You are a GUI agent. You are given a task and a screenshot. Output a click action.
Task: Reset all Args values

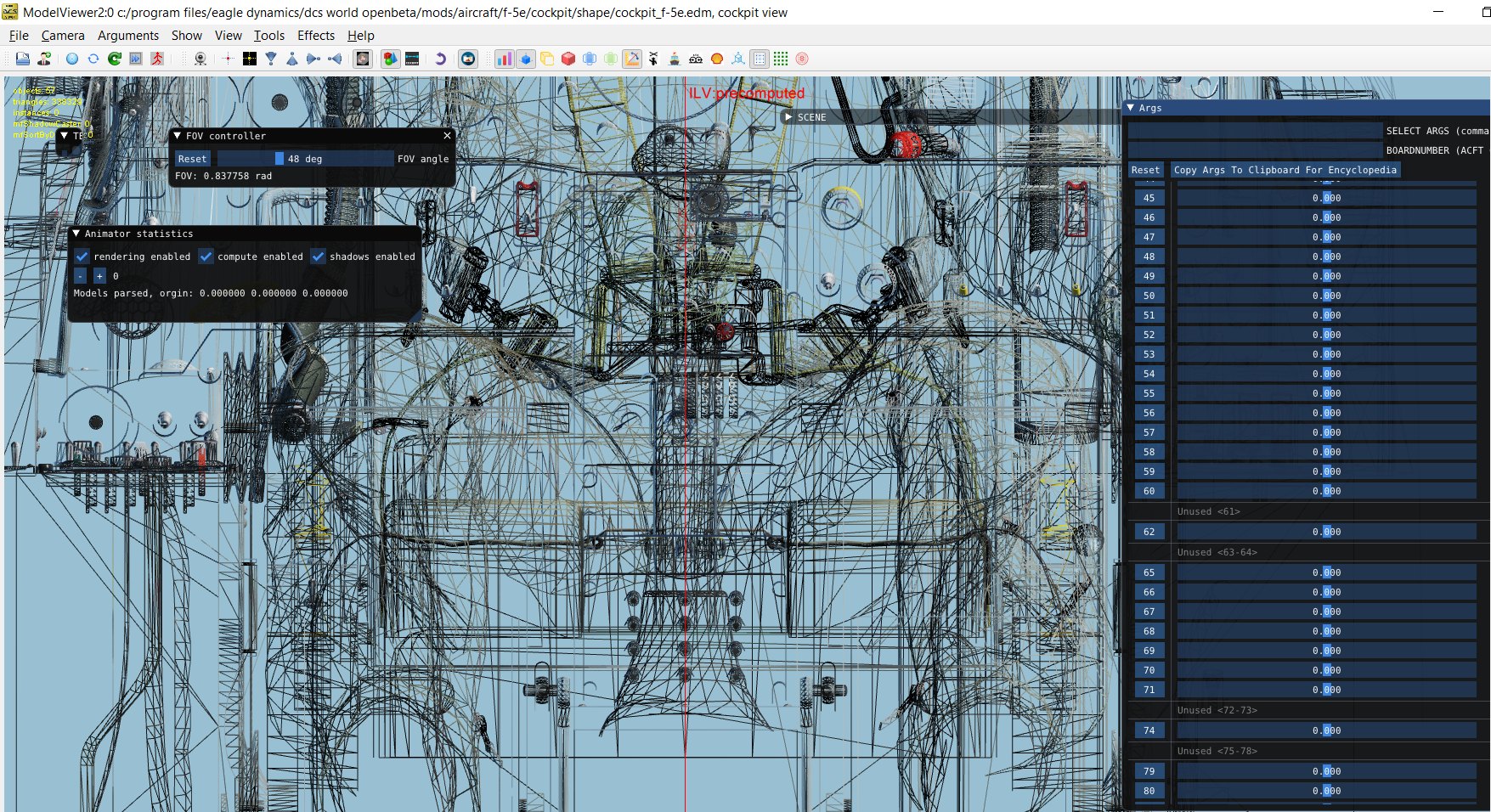click(x=1145, y=170)
